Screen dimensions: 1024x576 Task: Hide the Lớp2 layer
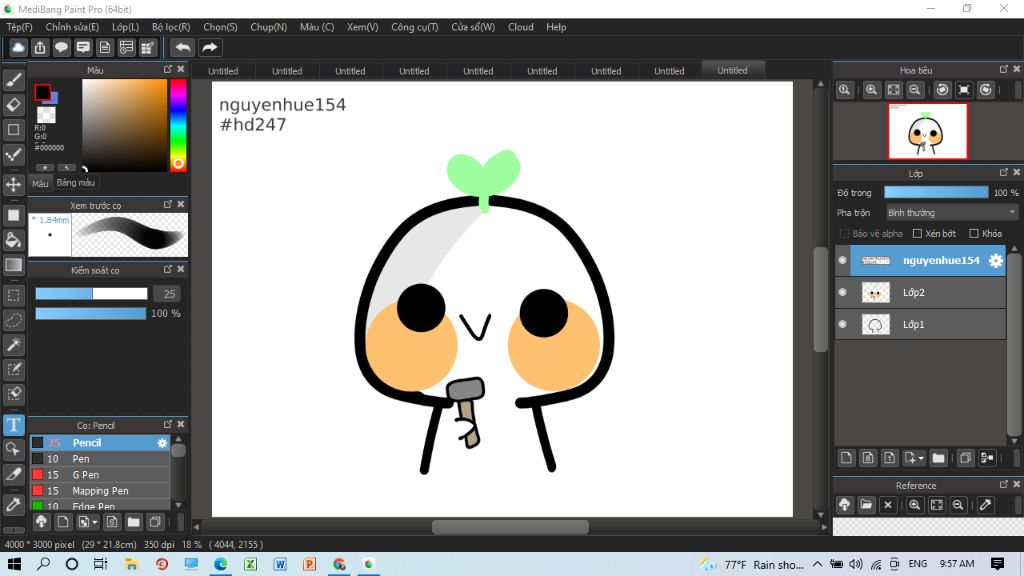[842, 292]
